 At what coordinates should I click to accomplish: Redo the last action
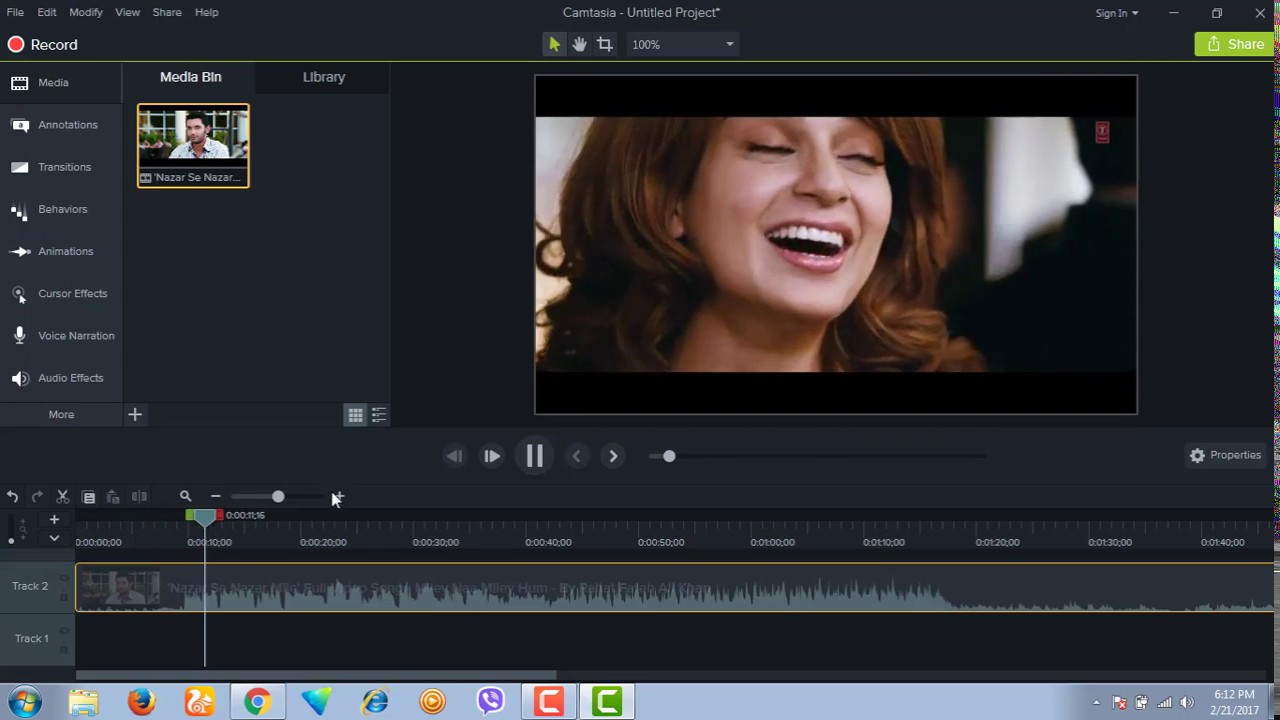(x=37, y=496)
